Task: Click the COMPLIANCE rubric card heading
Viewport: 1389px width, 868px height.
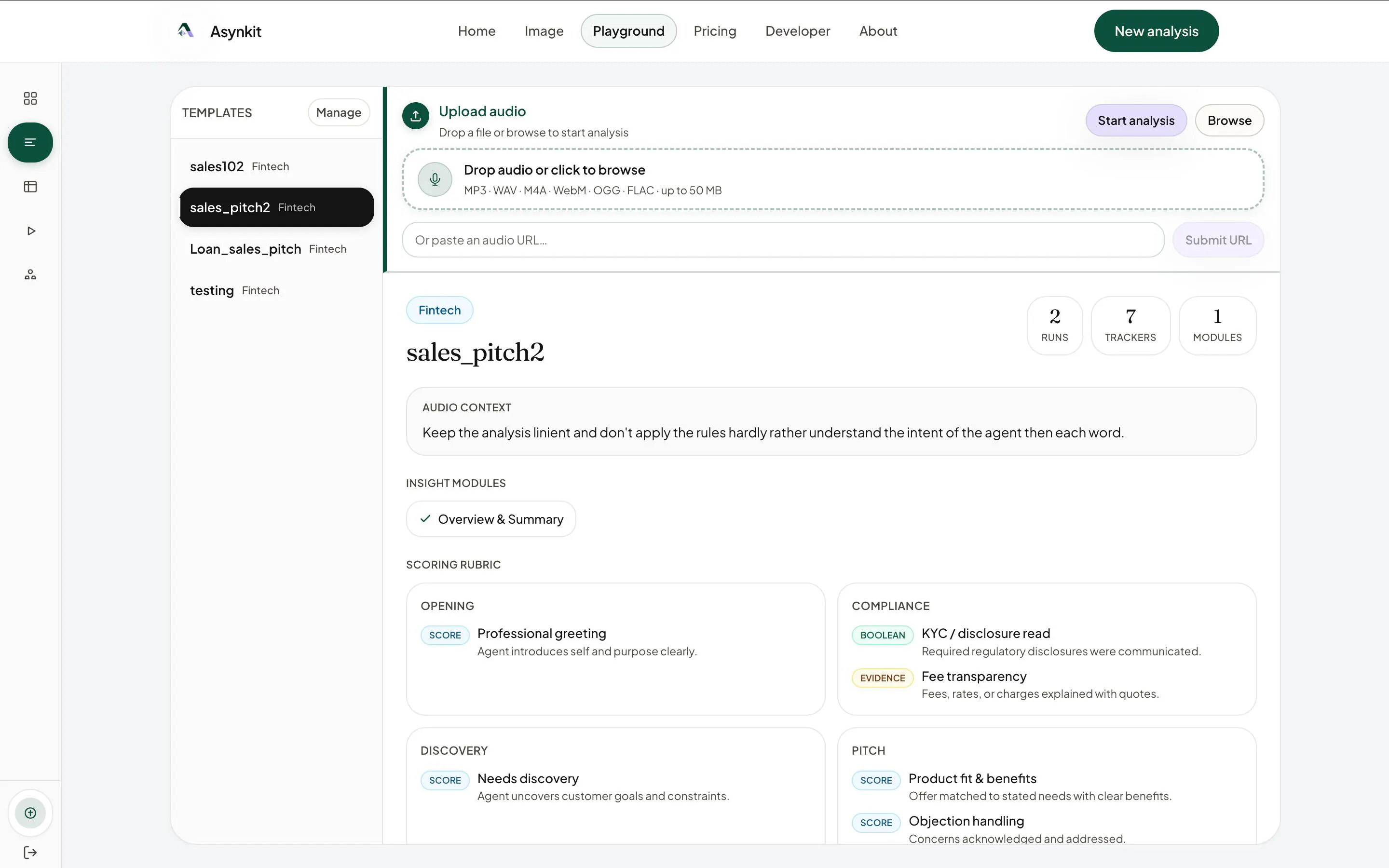Action: 890,606
